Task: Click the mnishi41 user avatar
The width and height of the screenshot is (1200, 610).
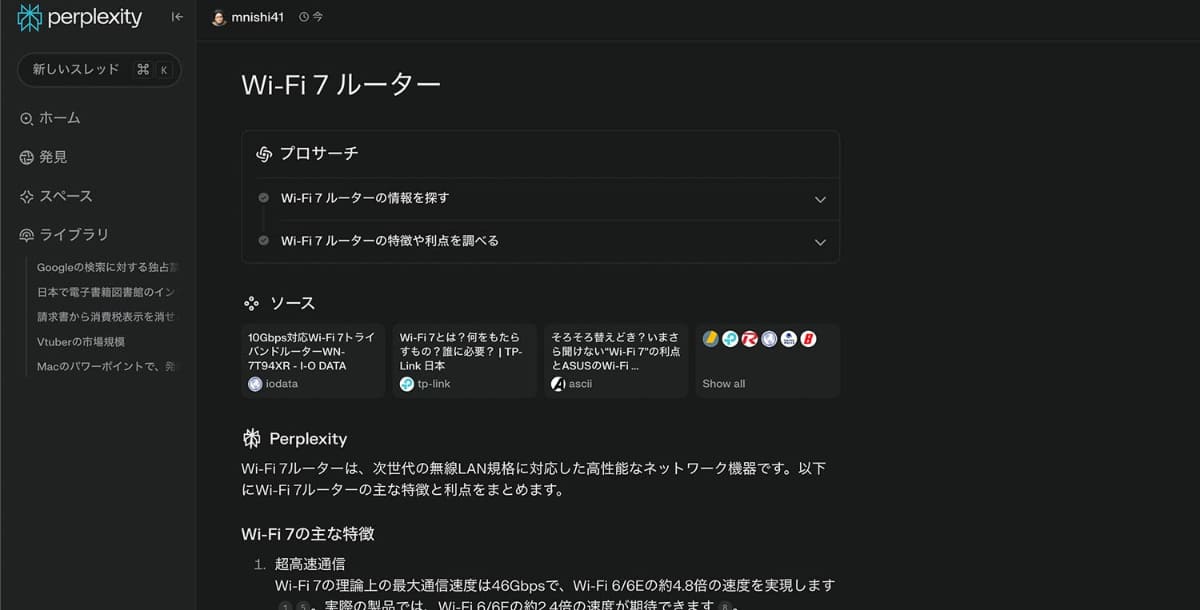Action: [x=219, y=16]
